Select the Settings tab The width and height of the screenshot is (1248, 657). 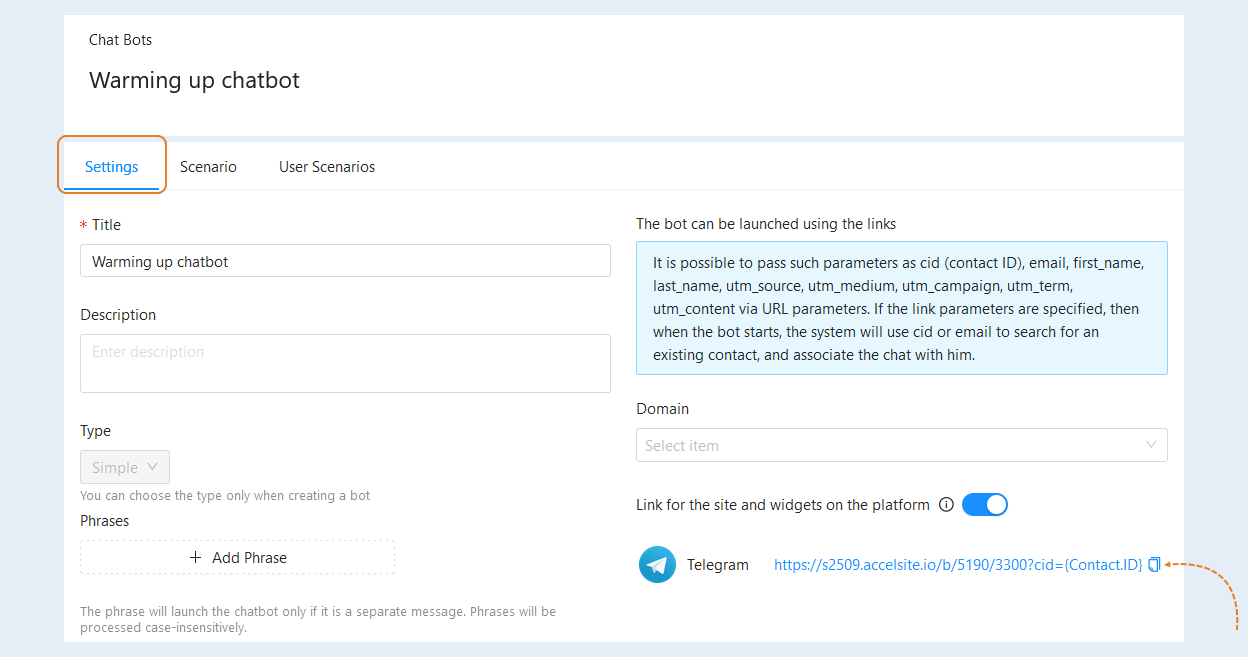(x=111, y=167)
